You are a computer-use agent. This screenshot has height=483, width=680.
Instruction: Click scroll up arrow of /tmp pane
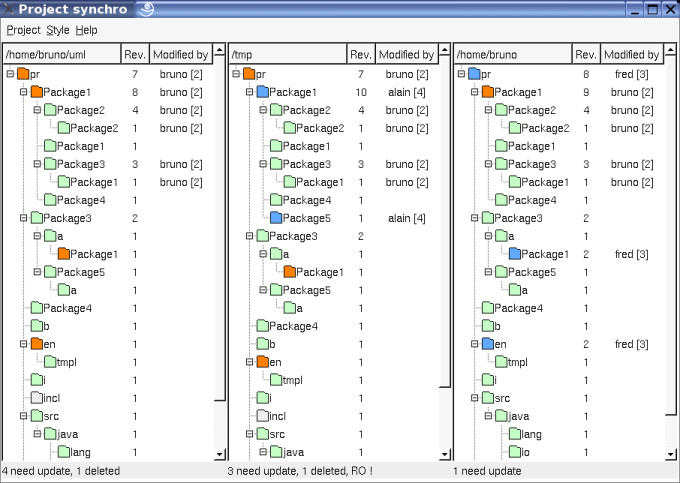click(x=445, y=49)
